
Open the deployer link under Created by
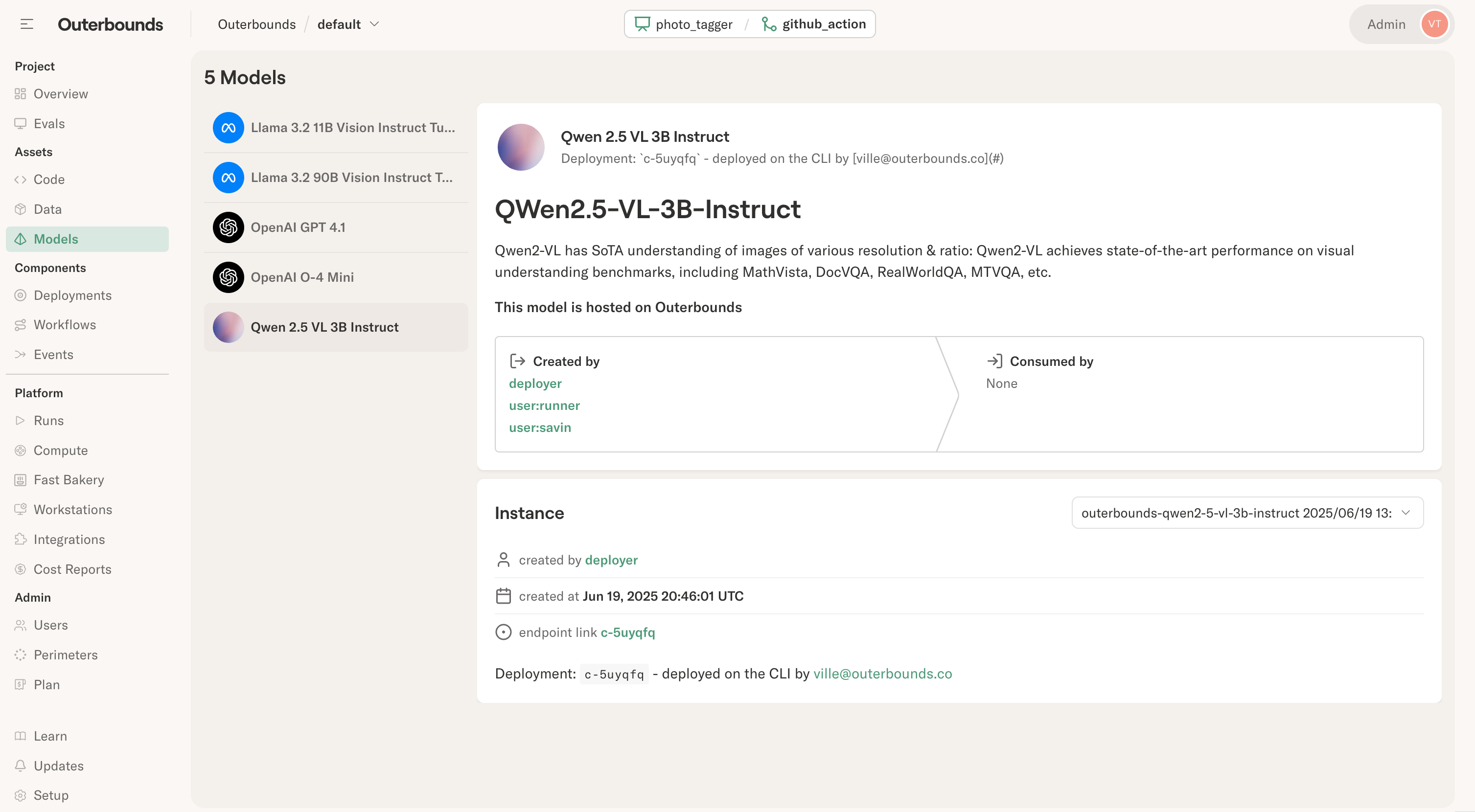pyautogui.click(x=535, y=383)
